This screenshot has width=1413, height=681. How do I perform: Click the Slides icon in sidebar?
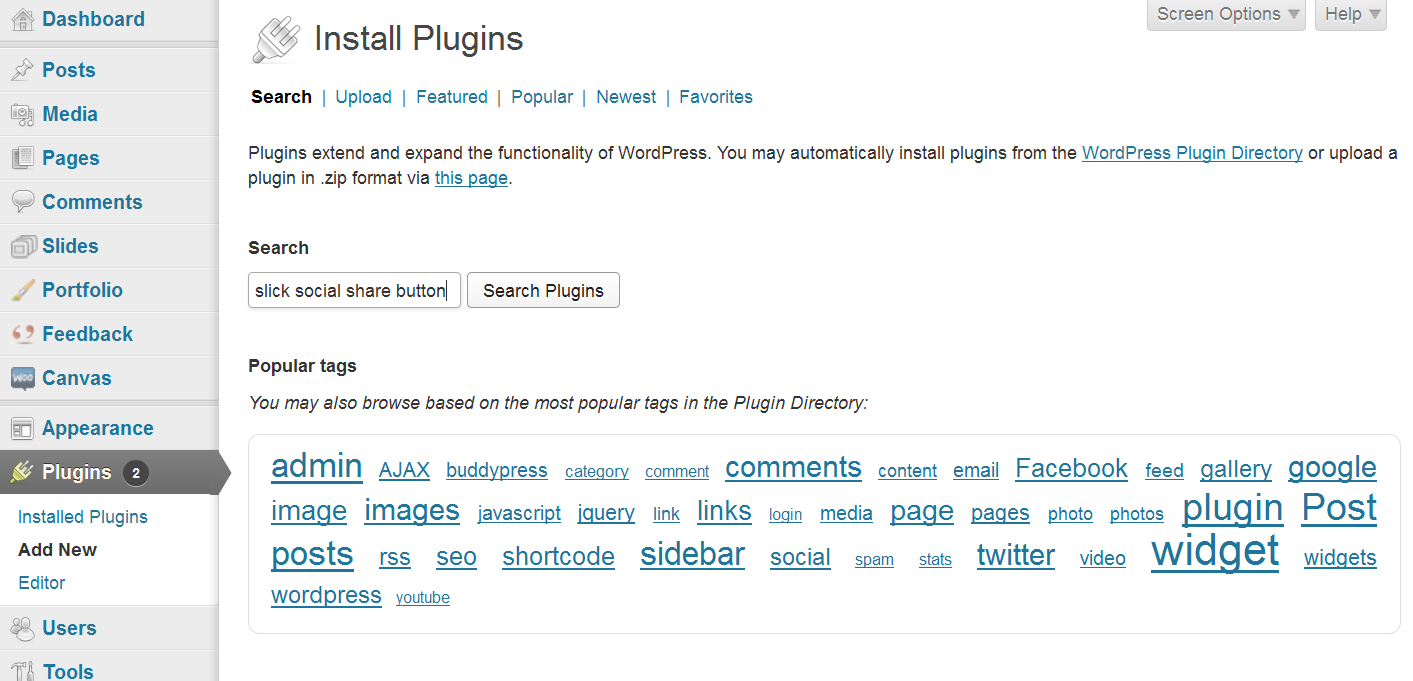(x=22, y=246)
